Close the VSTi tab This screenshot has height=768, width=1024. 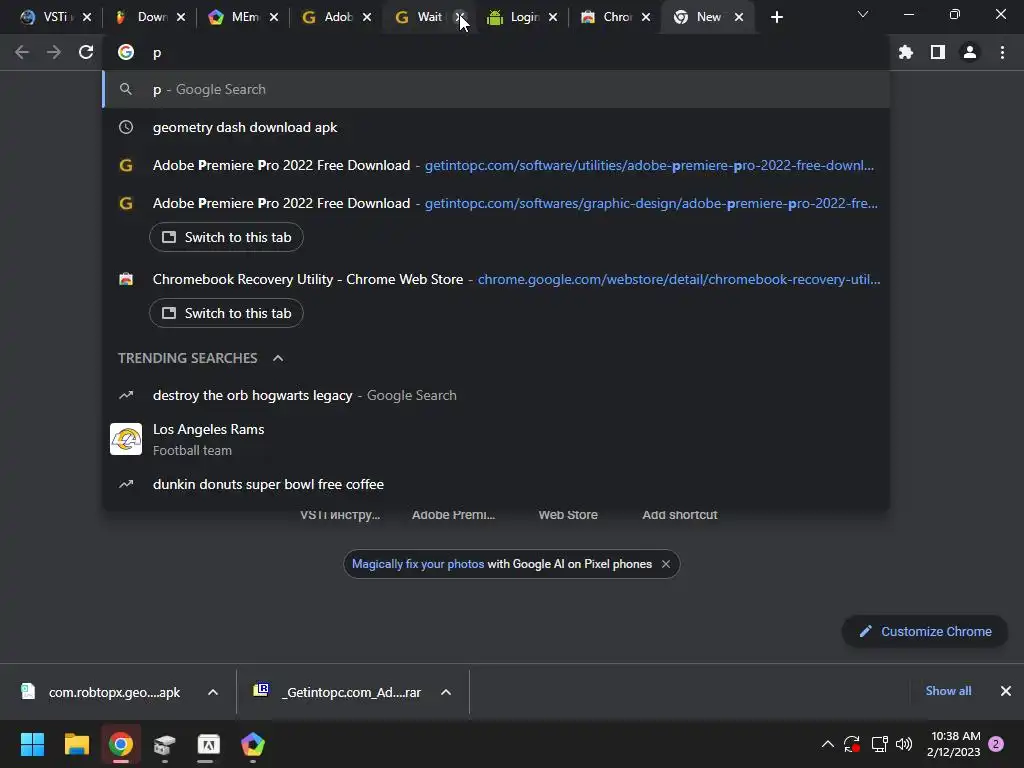coord(87,18)
